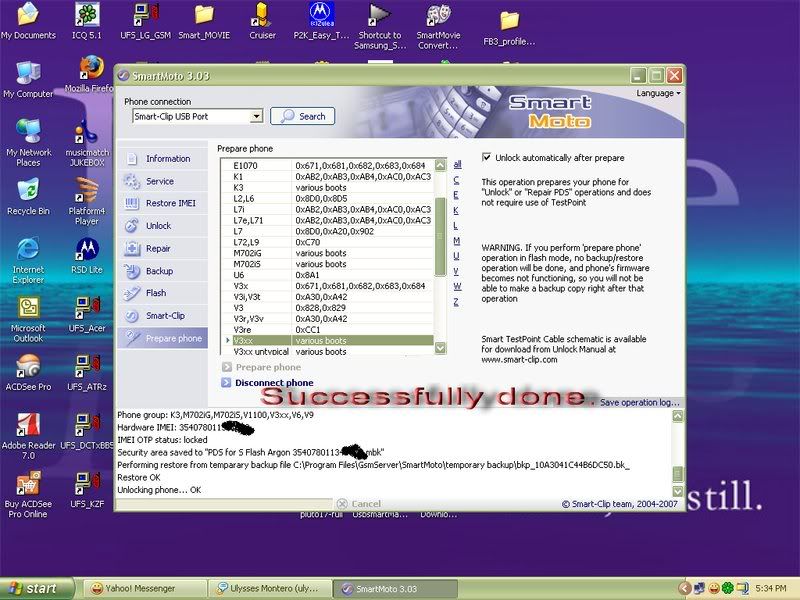Open the Platform4 Player desktop shortcut
This screenshot has width=800, height=600.
point(87,202)
